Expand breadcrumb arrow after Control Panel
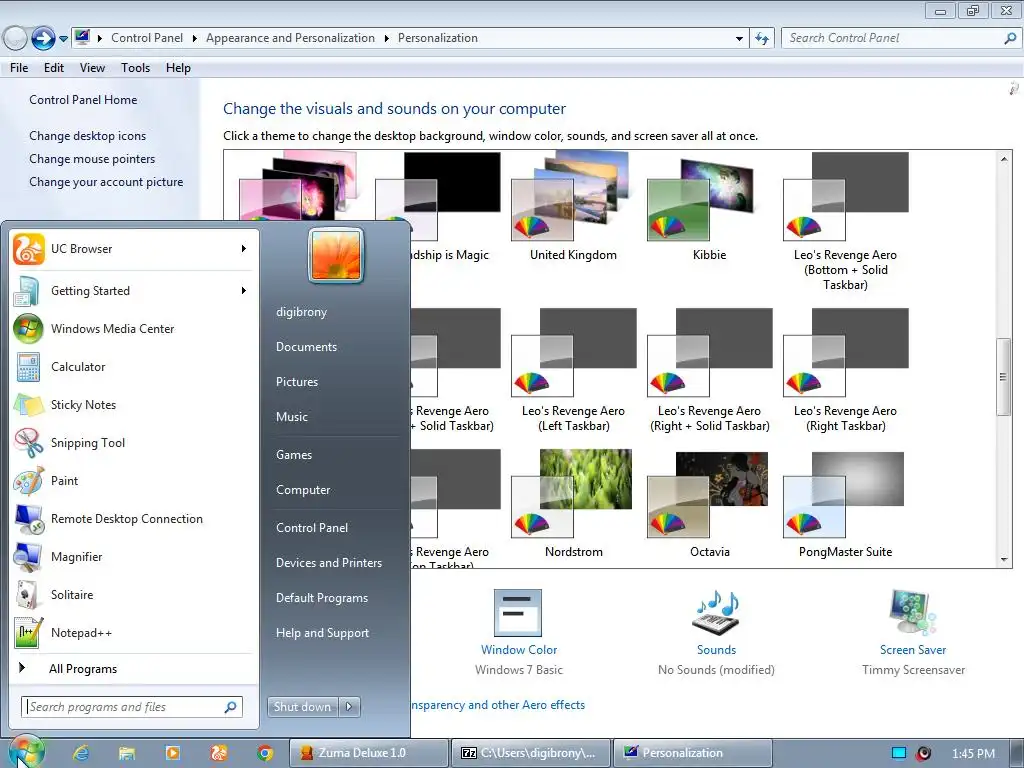The image size is (1024, 768). click(x=194, y=39)
